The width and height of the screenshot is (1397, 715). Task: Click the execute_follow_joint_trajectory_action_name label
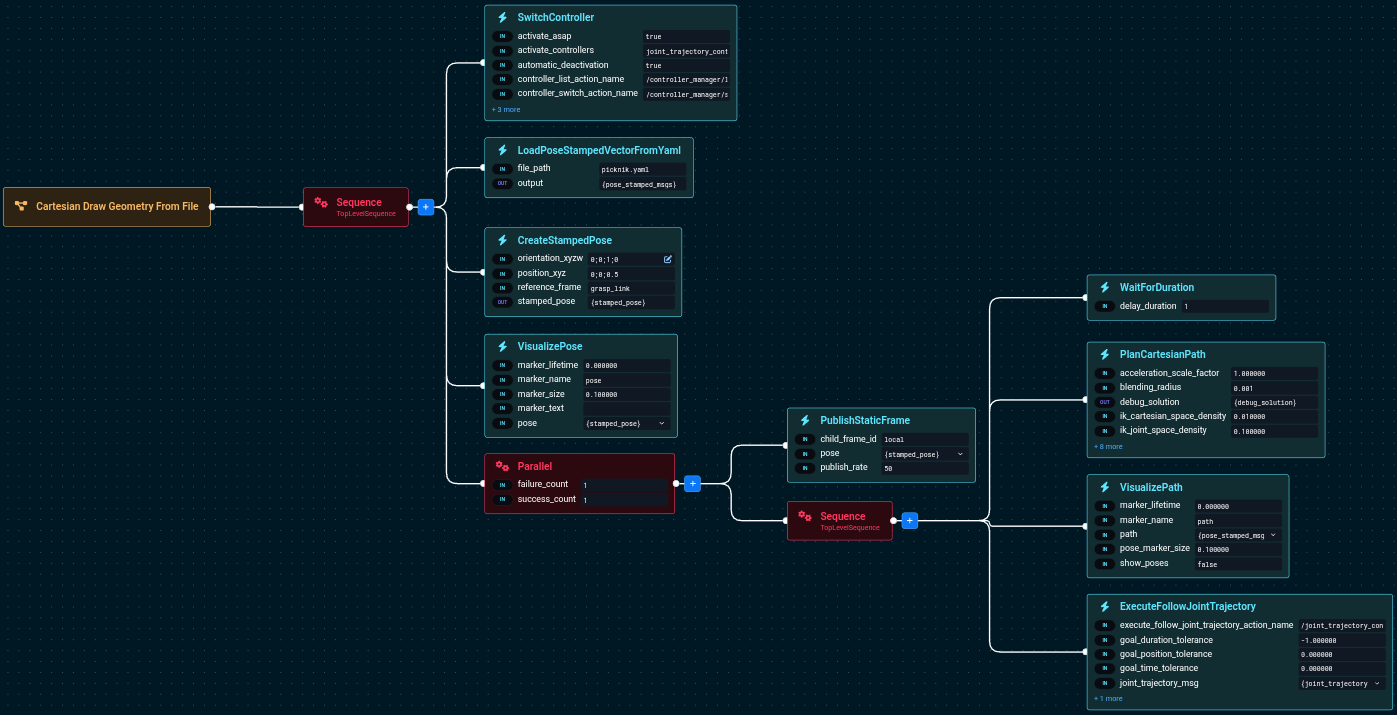tap(1206, 625)
